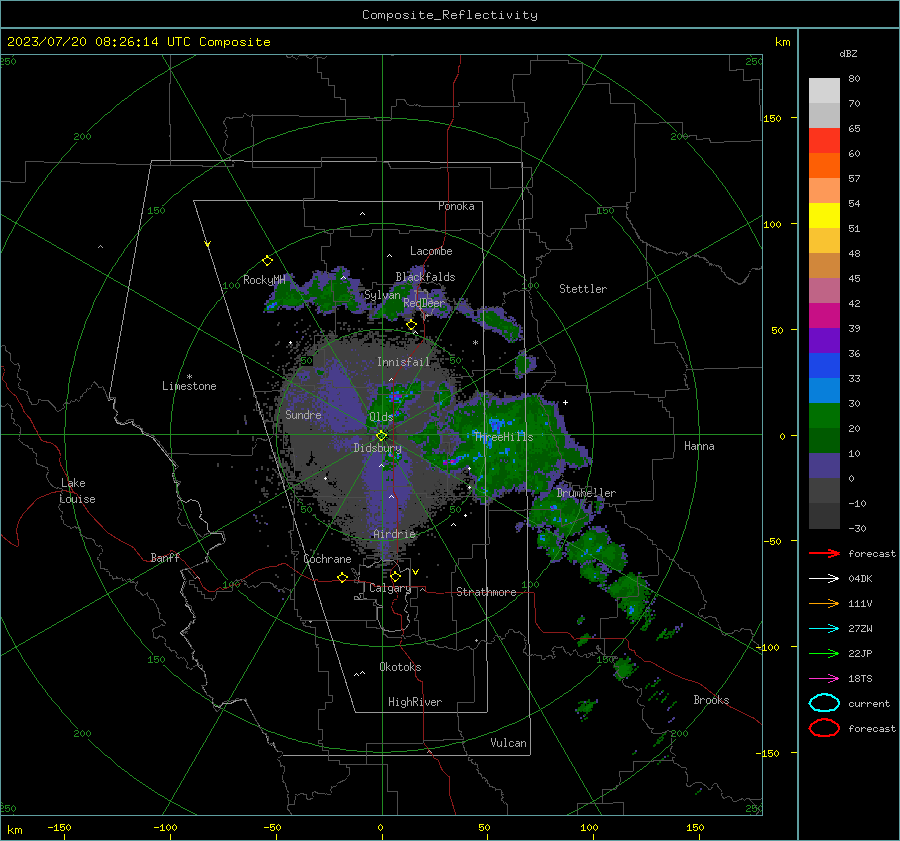Select the purple 10 dBZ color swatch
This screenshot has width=900, height=841.
coord(824,465)
